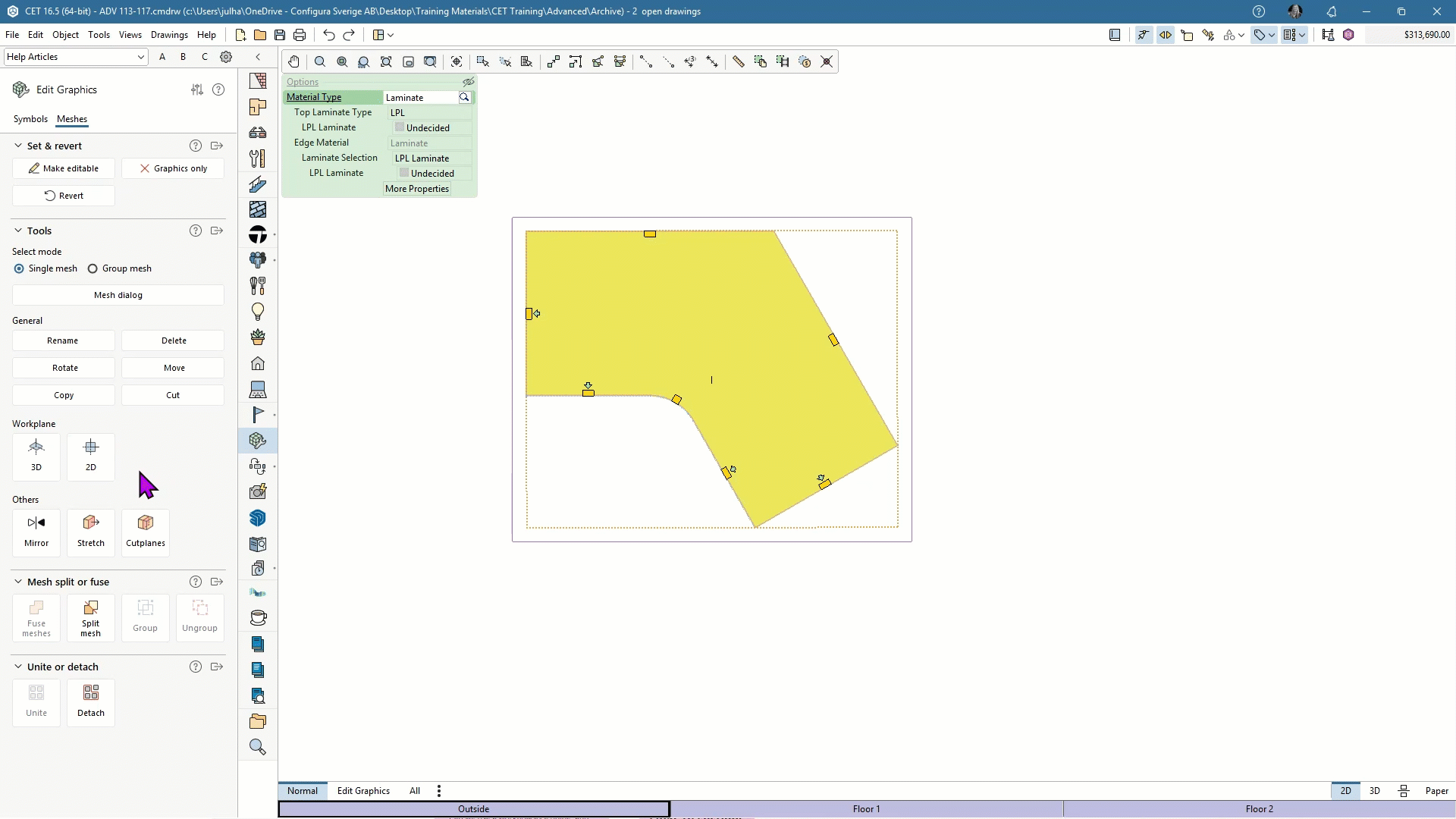The width and height of the screenshot is (1456, 819).
Task: Open the Edit Graphics sidebar component icon
Action: pos(258,441)
